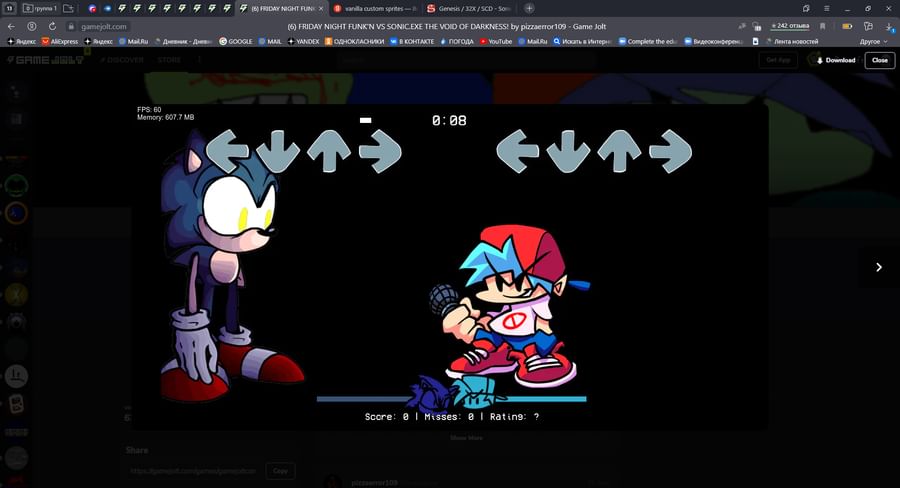Open the AliExpress bookmark
Viewport: 900px width, 488px height.
pos(60,41)
